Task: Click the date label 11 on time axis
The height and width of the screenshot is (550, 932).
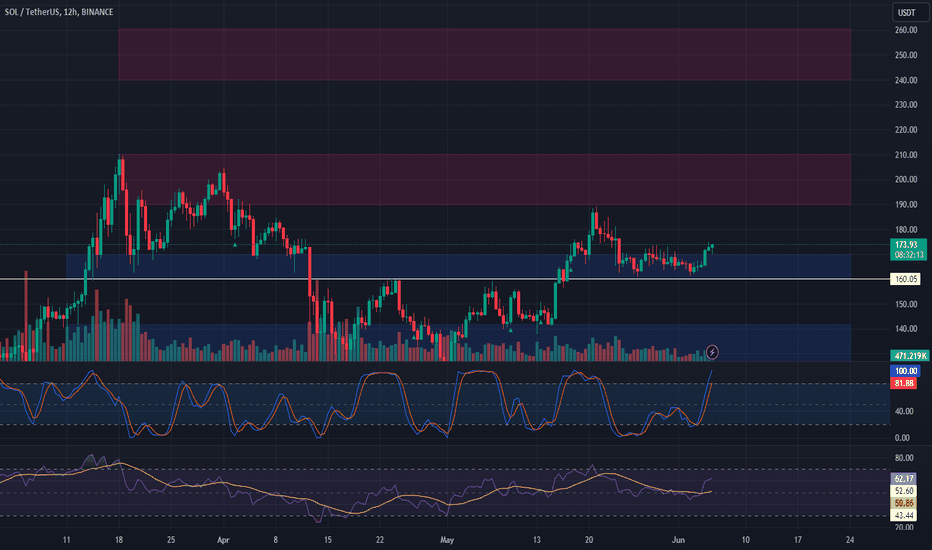Action: click(x=66, y=540)
